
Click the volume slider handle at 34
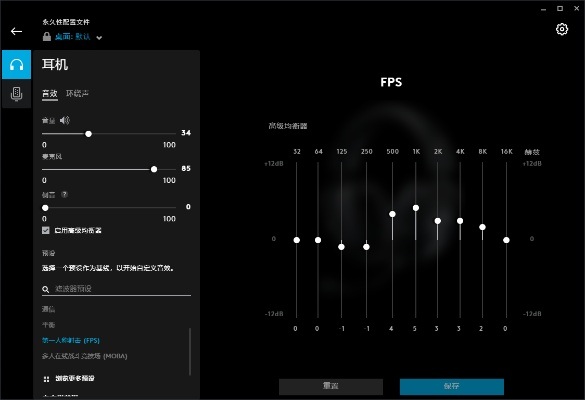click(88, 134)
